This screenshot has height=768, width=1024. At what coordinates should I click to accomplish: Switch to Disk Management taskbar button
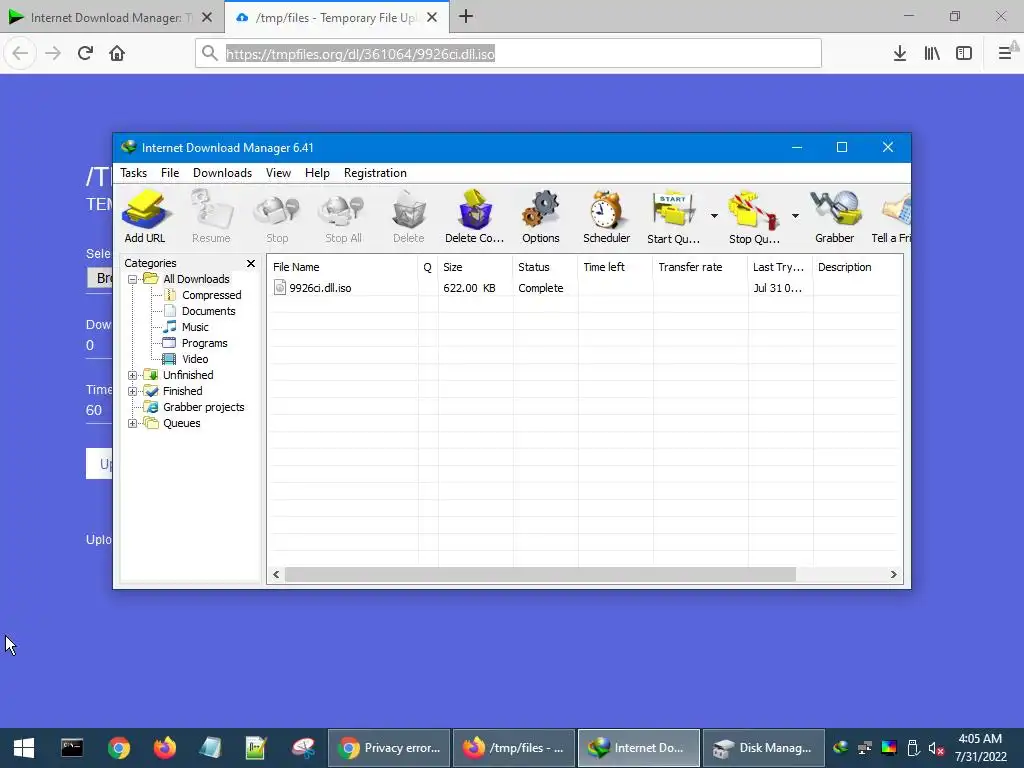tap(763, 748)
